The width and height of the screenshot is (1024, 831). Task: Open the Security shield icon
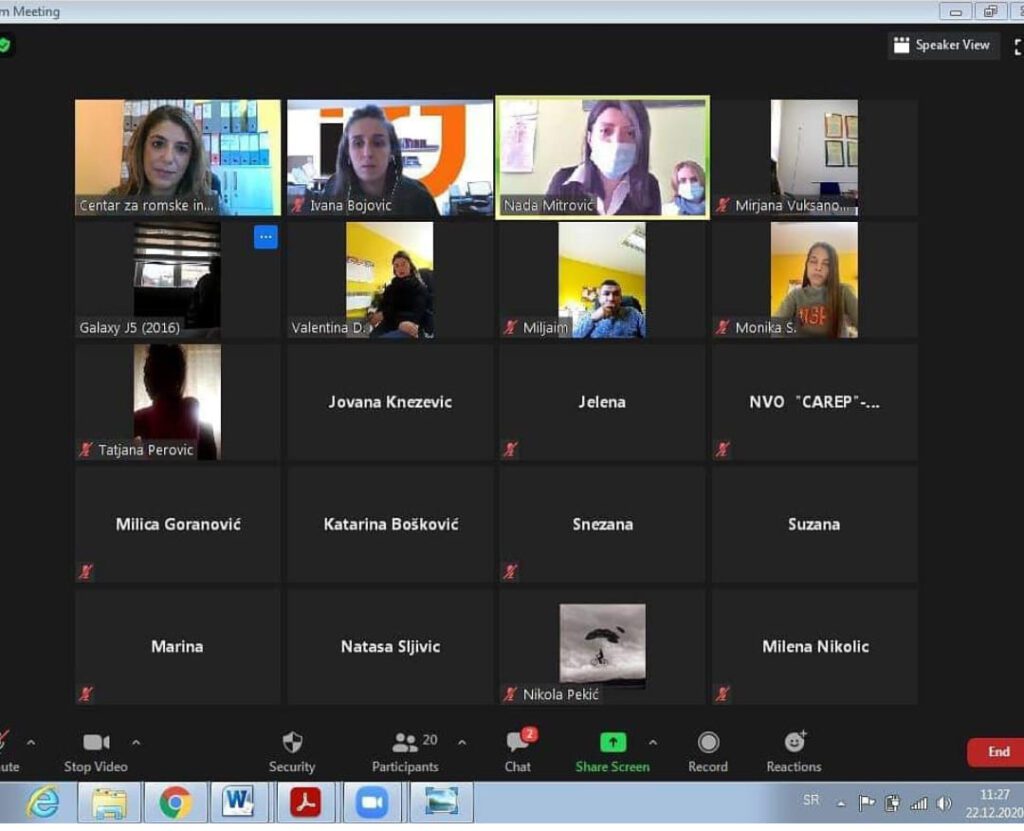pyautogui.click(x=292, y=743)
